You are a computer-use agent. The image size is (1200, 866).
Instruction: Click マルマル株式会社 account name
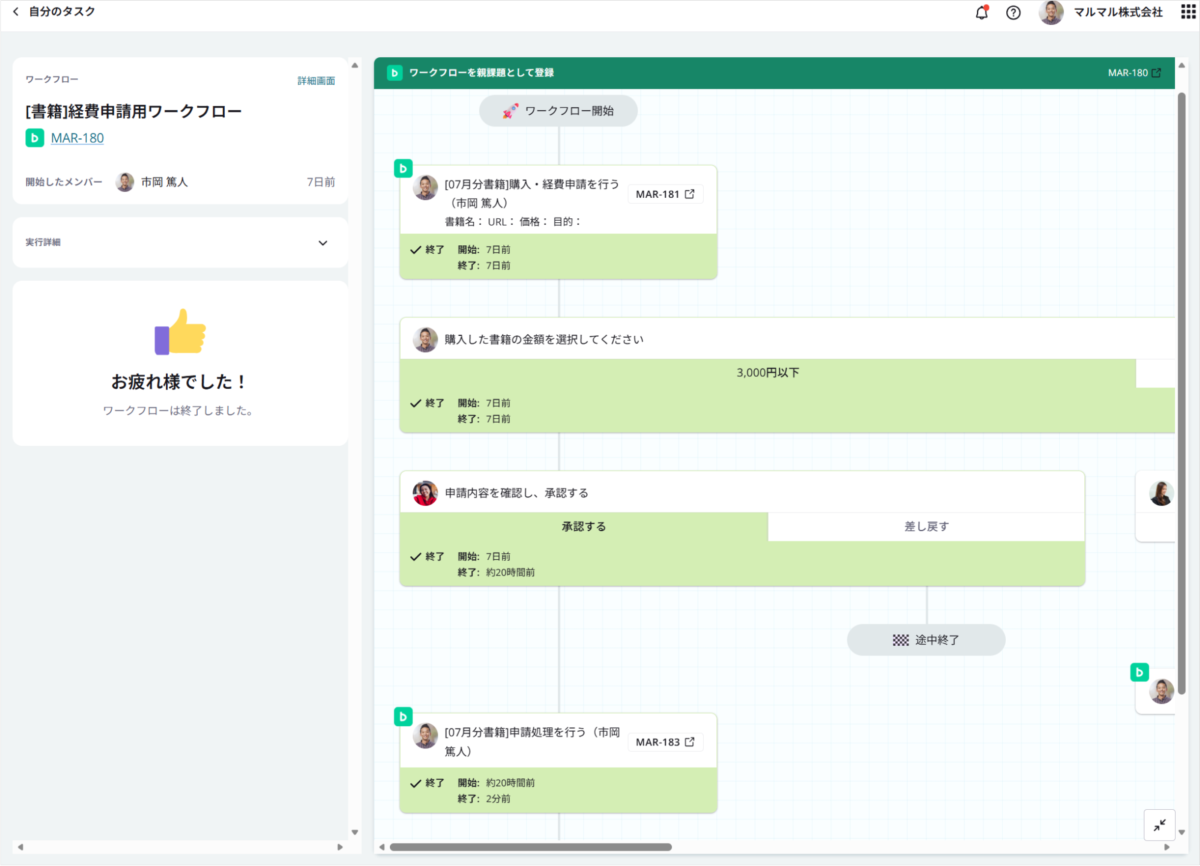1118,13
